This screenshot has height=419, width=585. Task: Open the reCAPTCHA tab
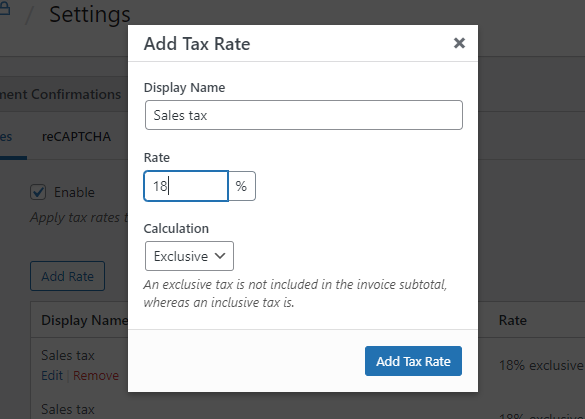tap(76, 137)
